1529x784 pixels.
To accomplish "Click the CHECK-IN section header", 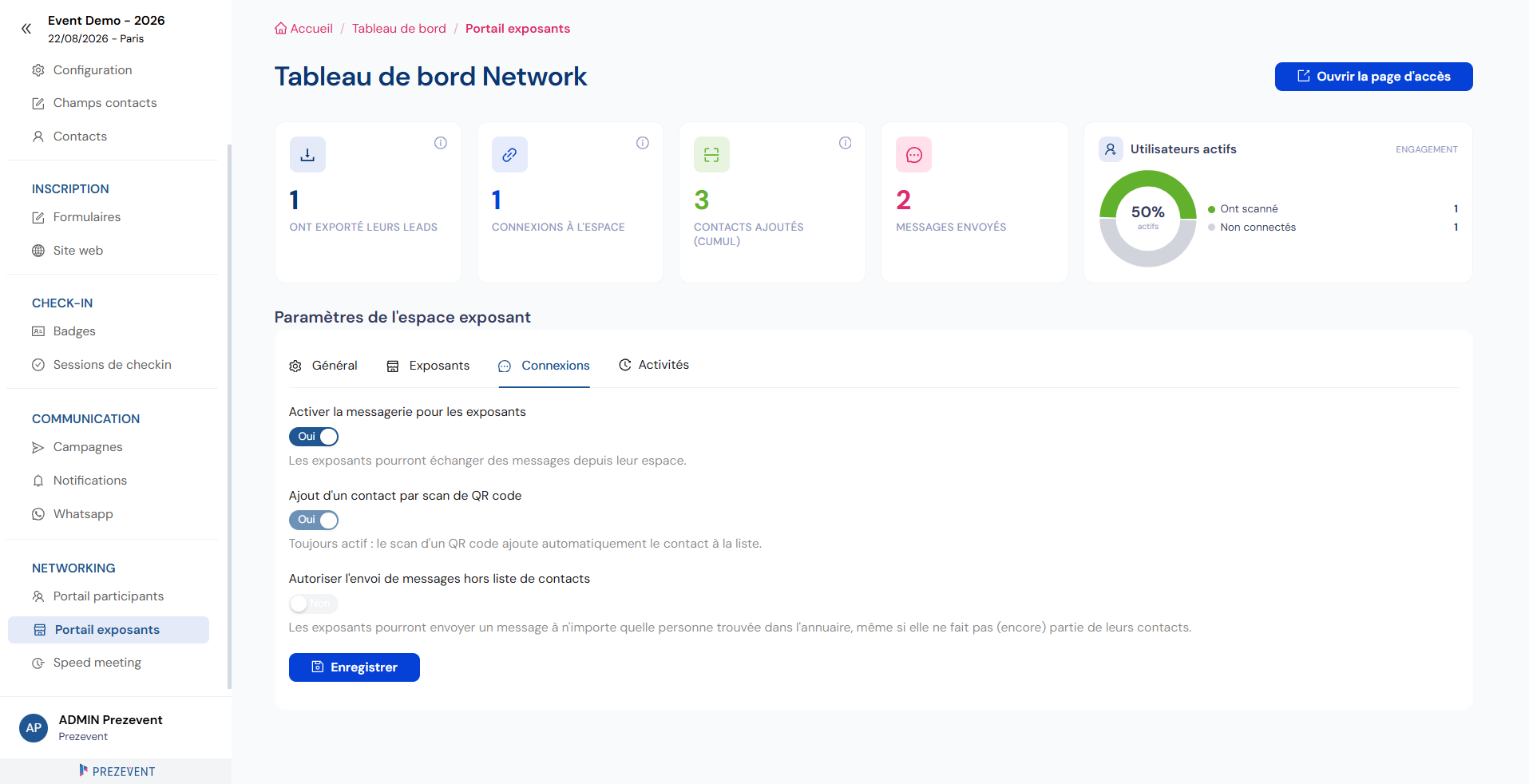I will 62,303.
